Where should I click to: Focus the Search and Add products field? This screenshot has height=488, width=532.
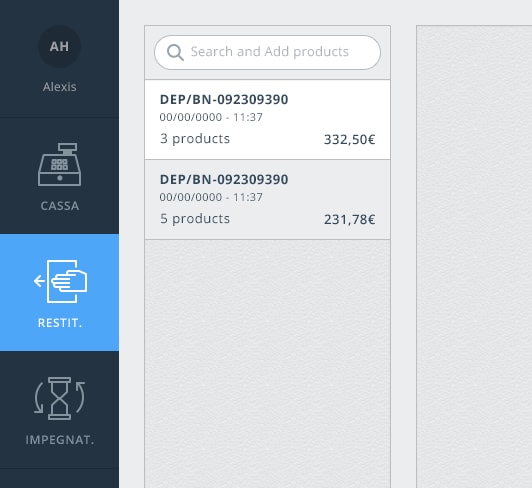point(267,53)
